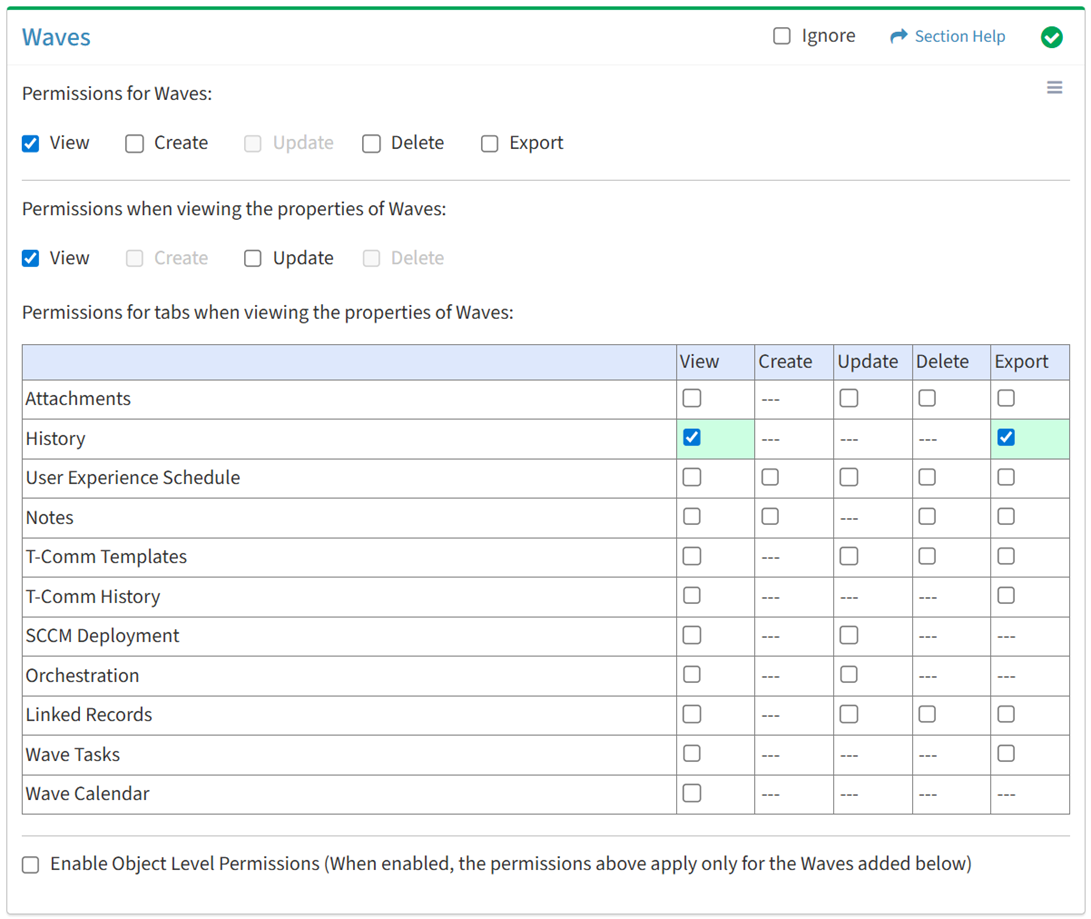Image resolution: width=1091 pixels, height=919 pixels.
Task: Uncheck View for the History tab
Action: pos(692,438)
